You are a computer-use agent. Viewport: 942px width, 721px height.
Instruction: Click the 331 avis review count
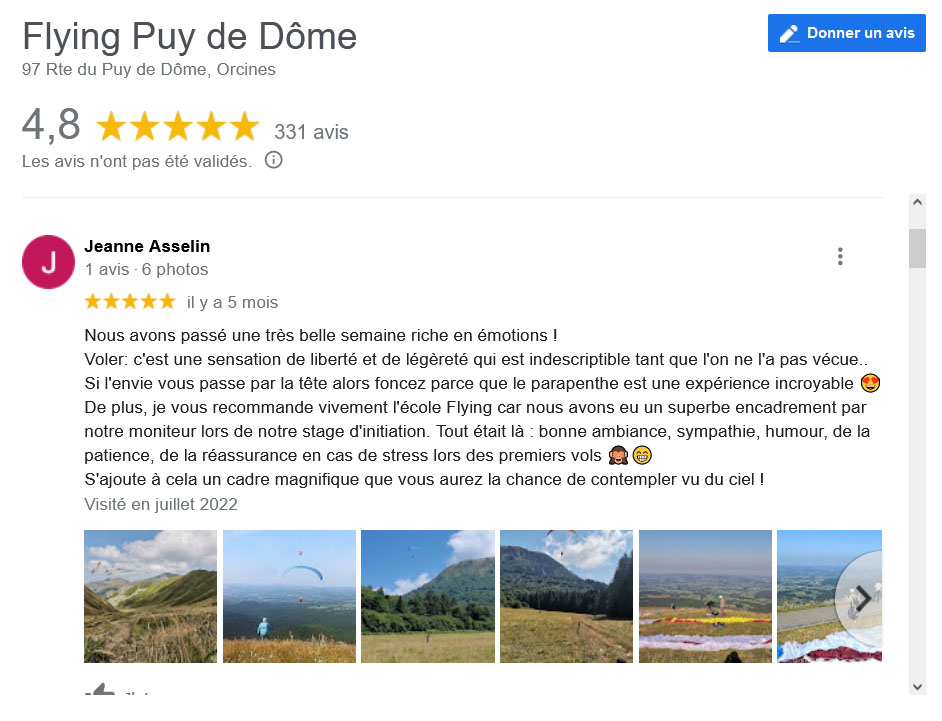pyautogui.click(x=311, y=132)
